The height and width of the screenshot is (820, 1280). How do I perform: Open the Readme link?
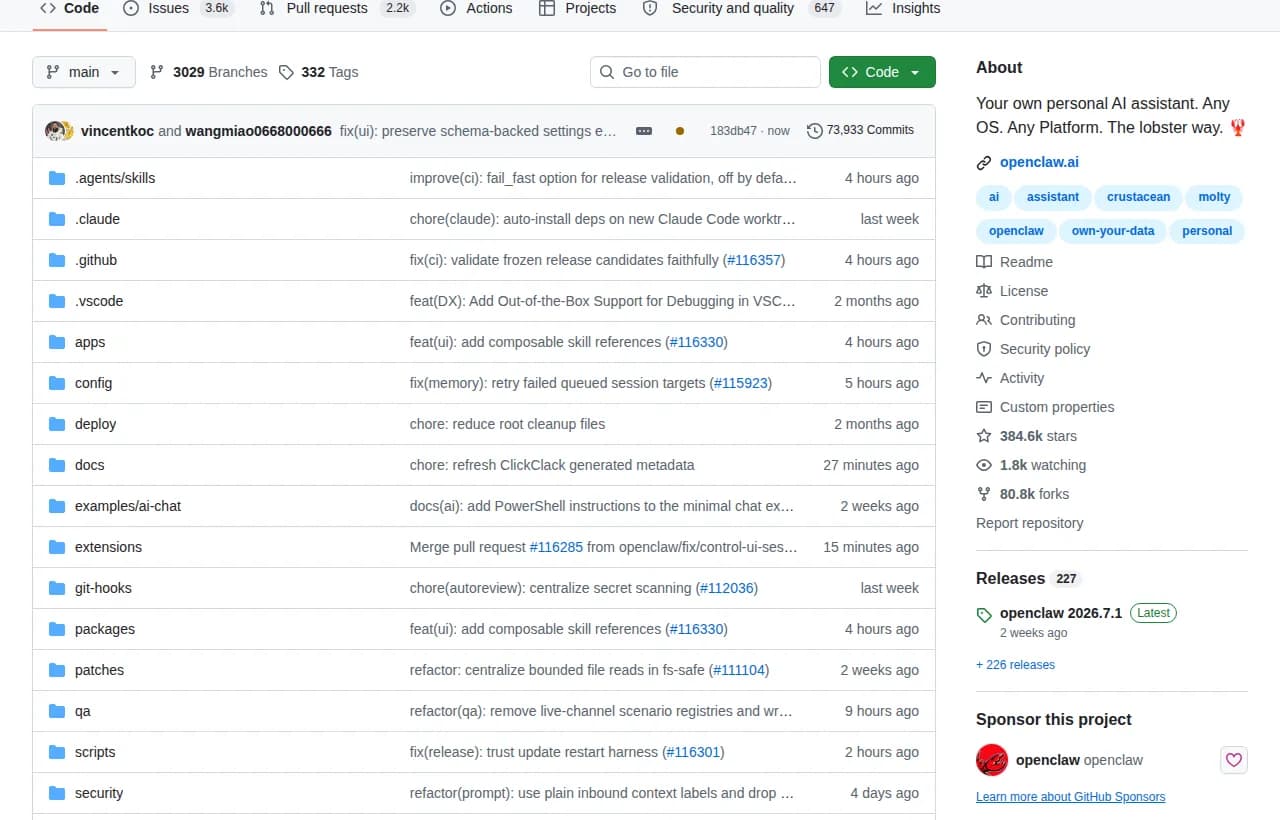tap(1014, 262)
